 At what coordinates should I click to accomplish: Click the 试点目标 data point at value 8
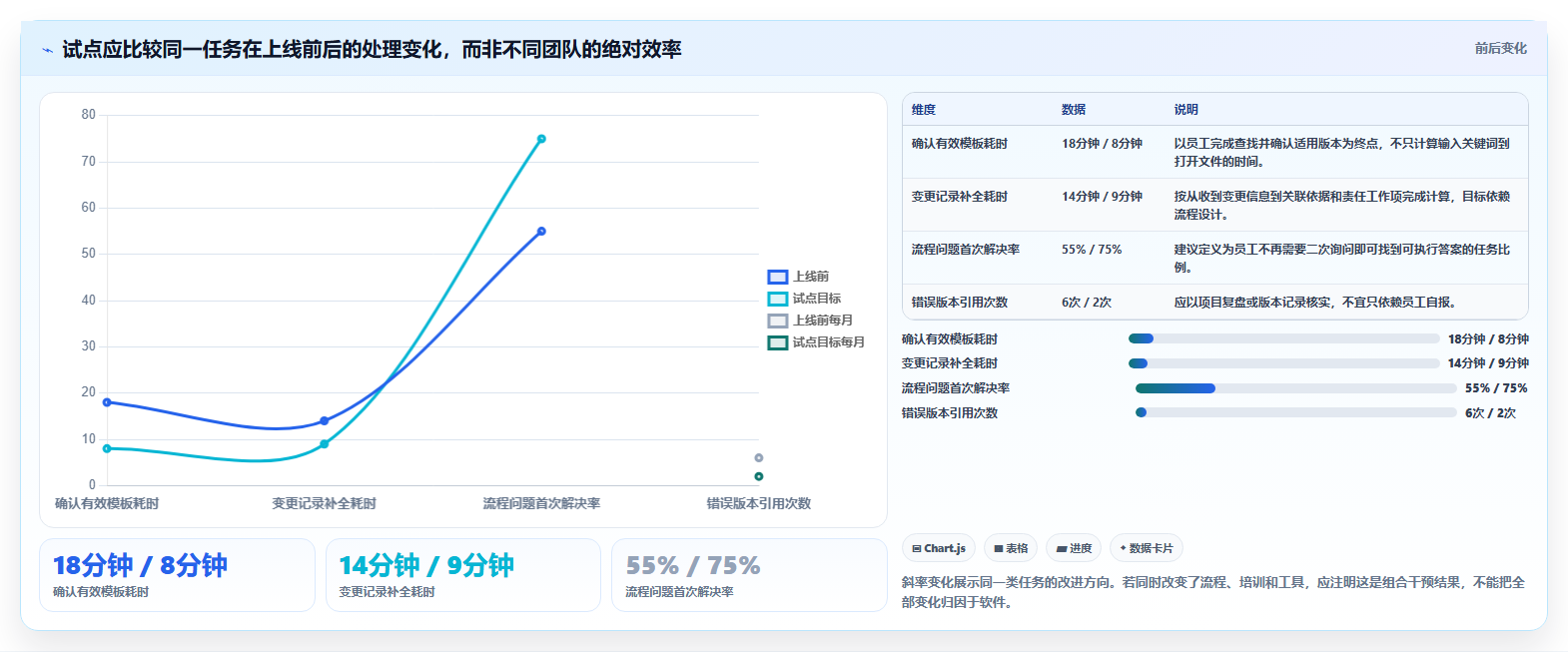[x=107, y=448]
